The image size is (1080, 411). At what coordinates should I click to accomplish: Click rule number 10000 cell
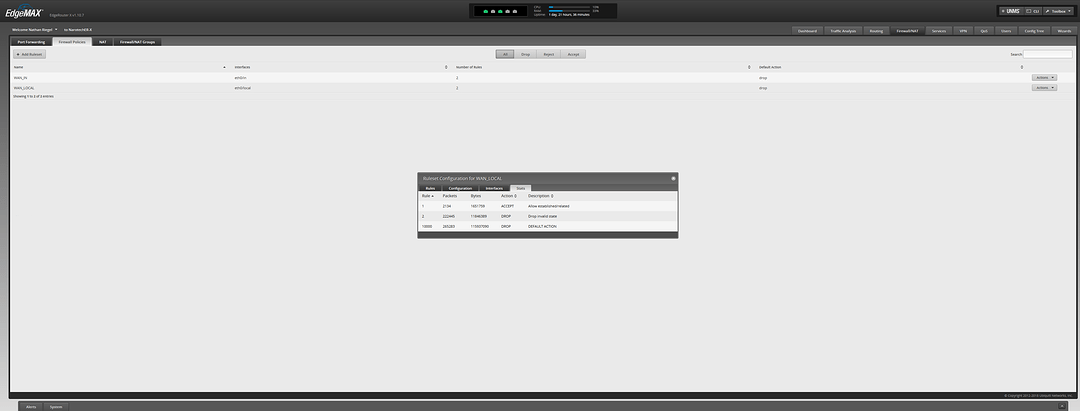(427, 226)
